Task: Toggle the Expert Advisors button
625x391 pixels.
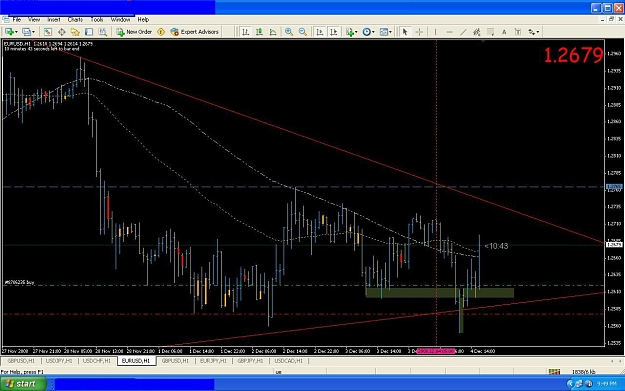Action: pyautogui.click(x=195, y=32)
